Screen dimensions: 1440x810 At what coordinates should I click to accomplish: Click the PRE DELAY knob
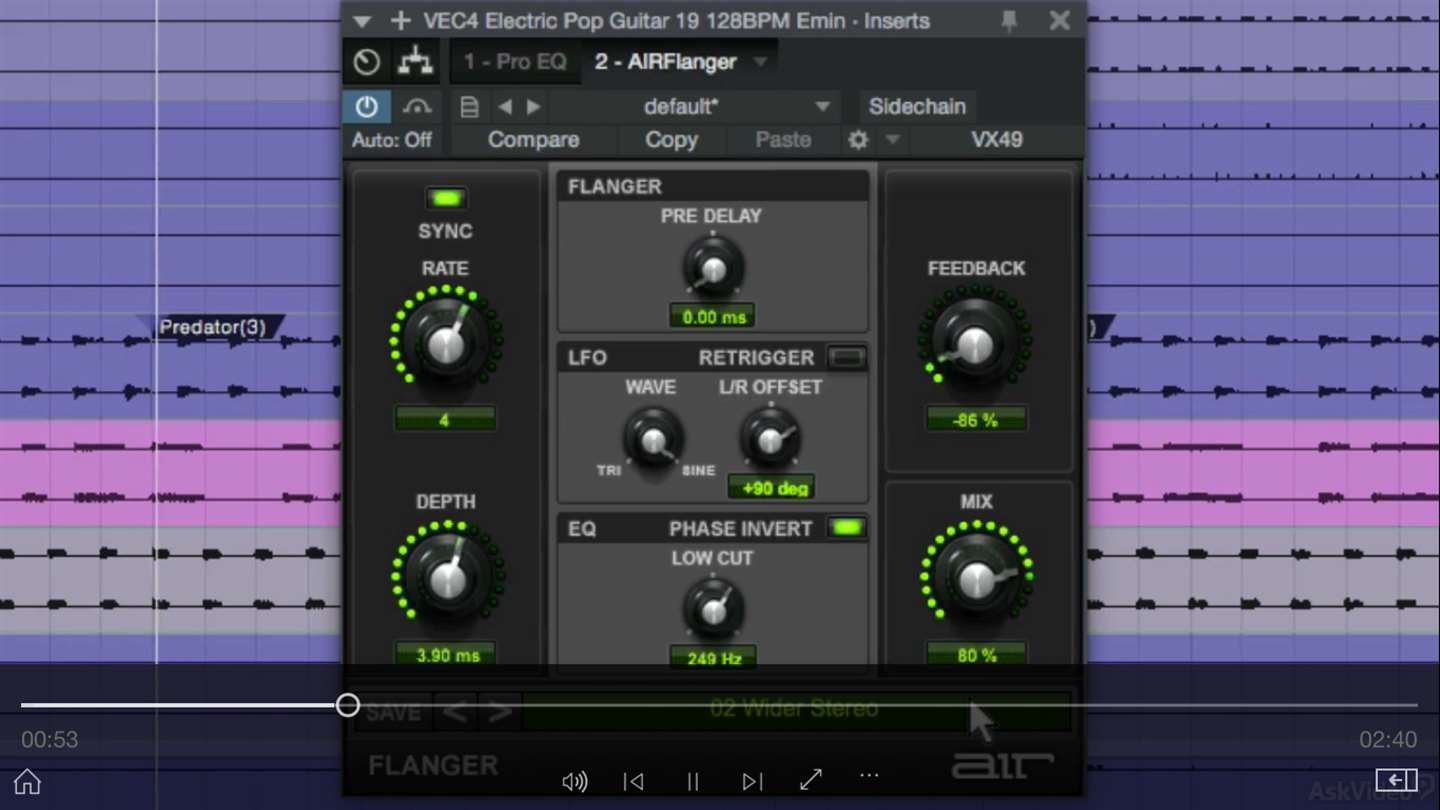[x=712, y=268]
